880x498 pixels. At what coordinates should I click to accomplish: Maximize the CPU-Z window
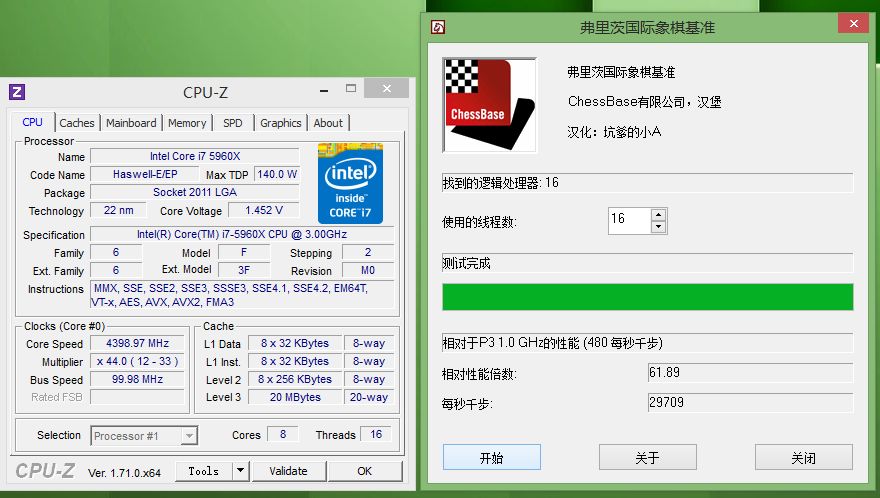[x=351, y=89]
